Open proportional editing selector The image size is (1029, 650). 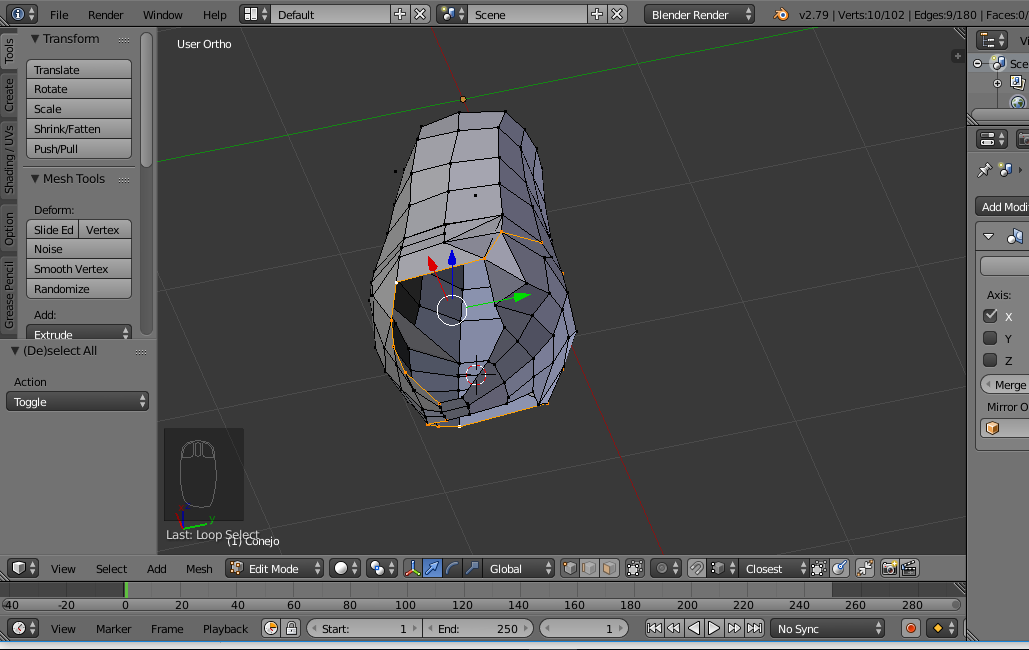coord(666,568)
